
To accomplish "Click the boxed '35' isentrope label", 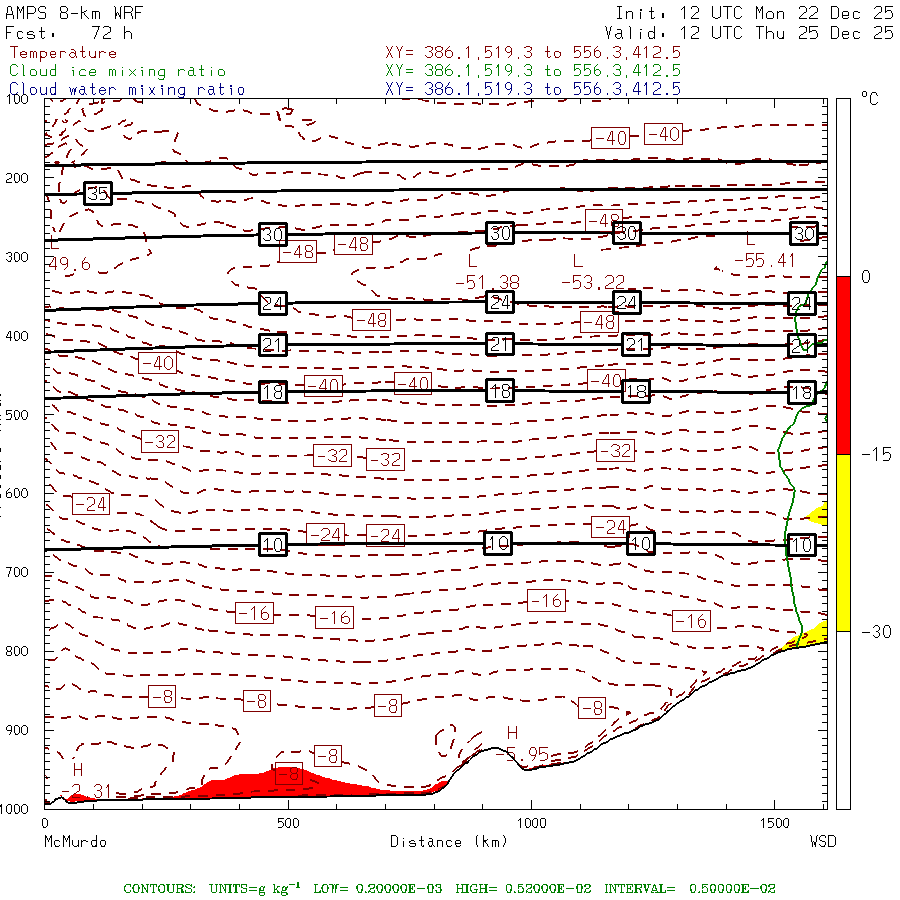I will [98, 193].
